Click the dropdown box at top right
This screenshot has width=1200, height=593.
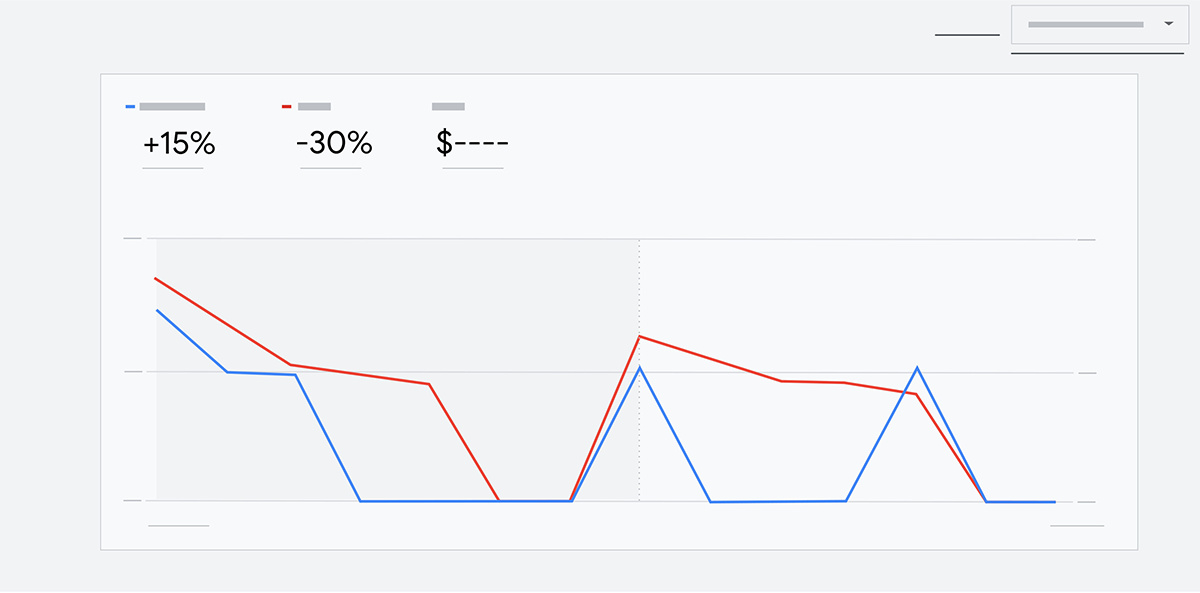(1100, 25)
